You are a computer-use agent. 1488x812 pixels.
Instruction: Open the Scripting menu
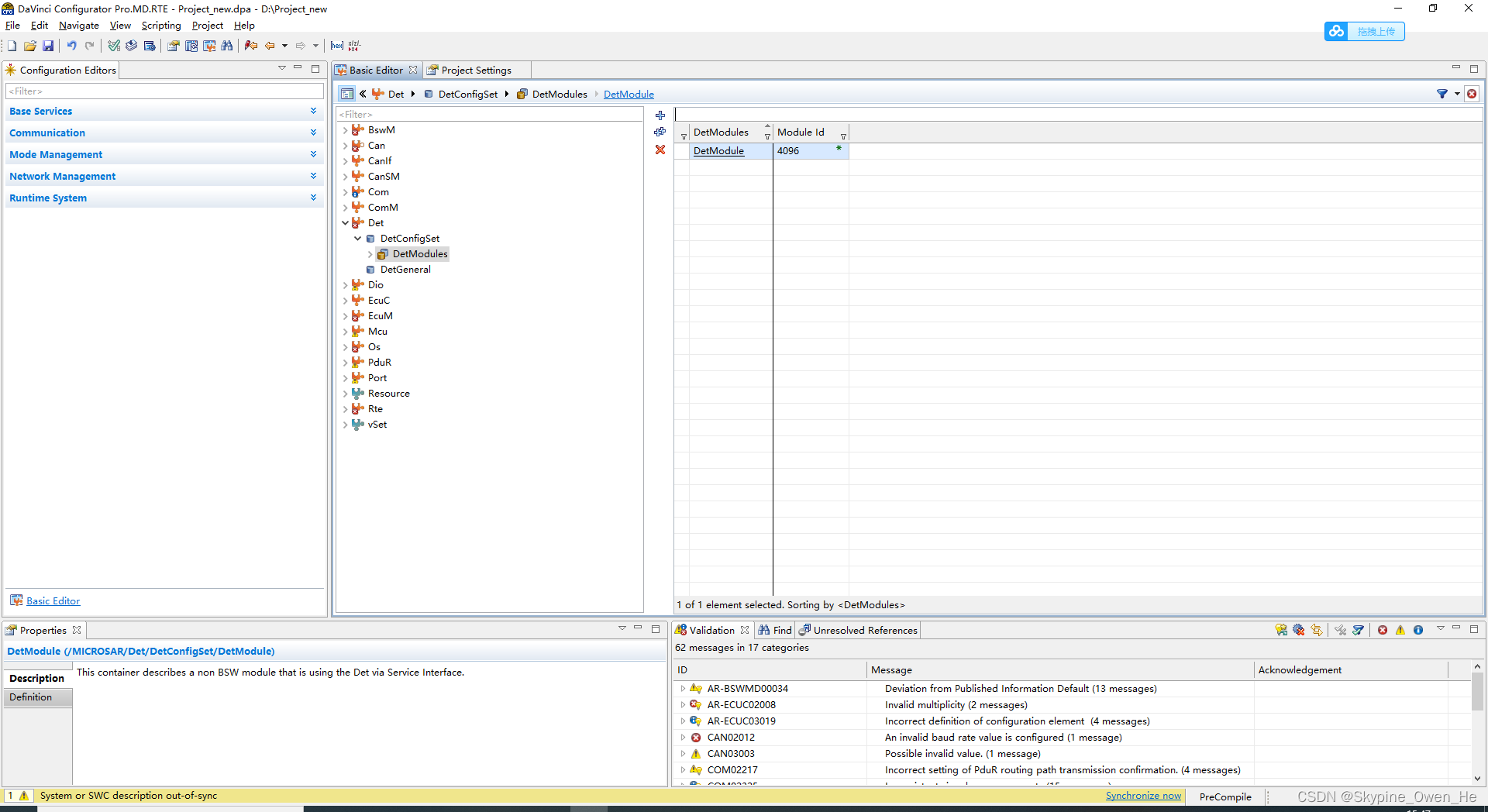tap(161, 26)
